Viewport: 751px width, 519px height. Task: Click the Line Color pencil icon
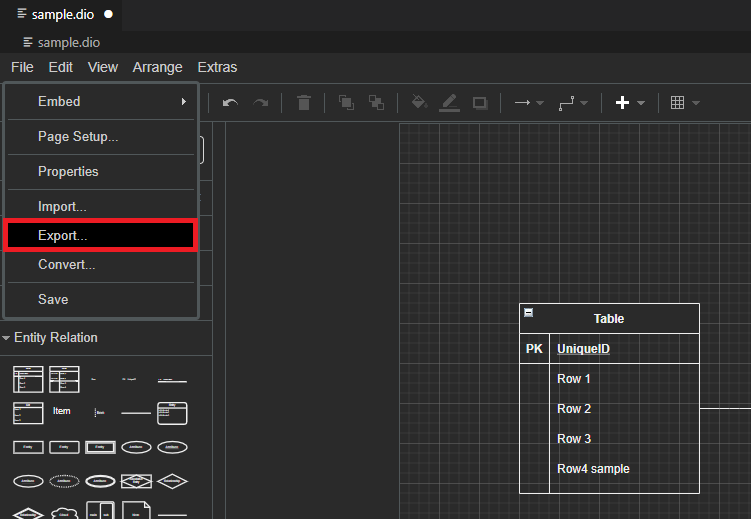pos(450,103)
